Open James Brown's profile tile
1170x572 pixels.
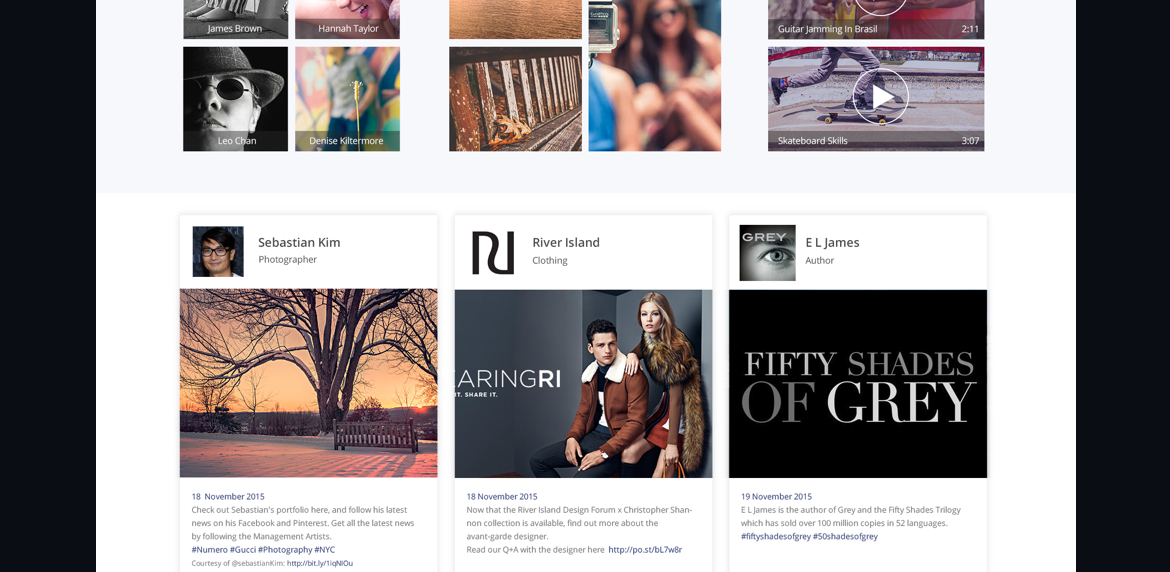point(235,18)
